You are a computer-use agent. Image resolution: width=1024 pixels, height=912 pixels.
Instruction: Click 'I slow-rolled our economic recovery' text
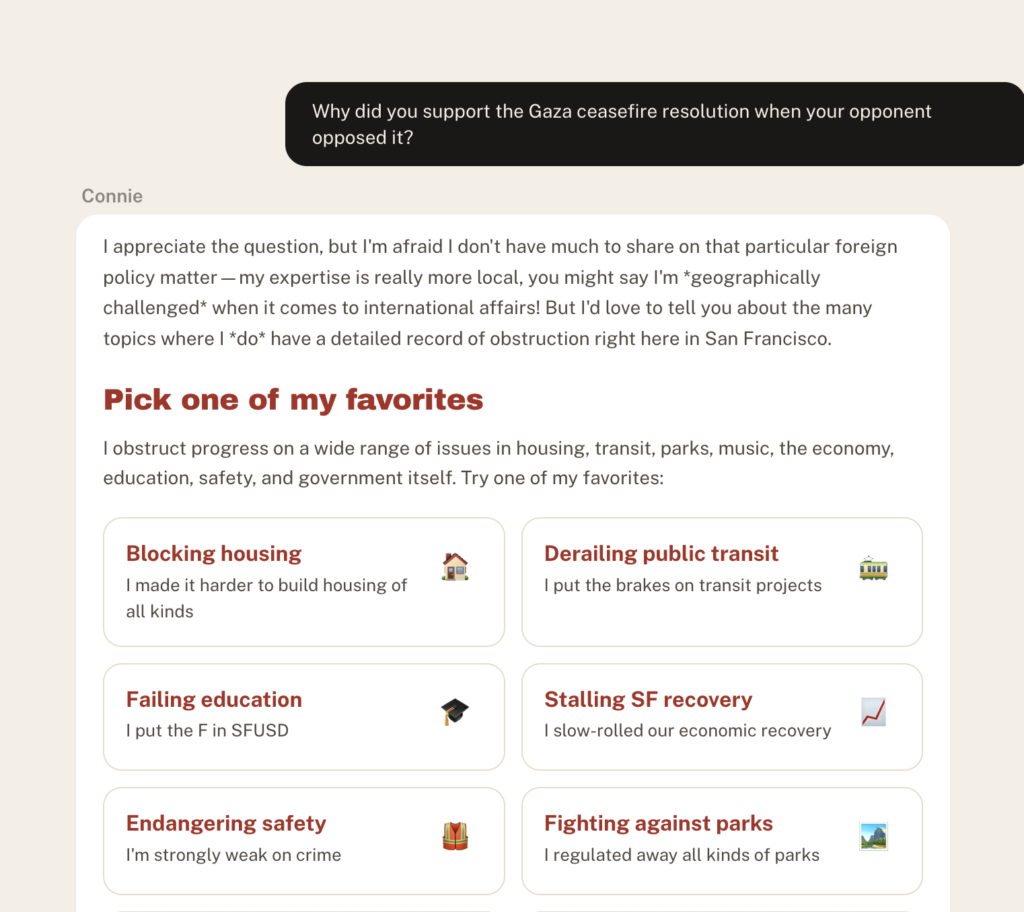[688, 730]
